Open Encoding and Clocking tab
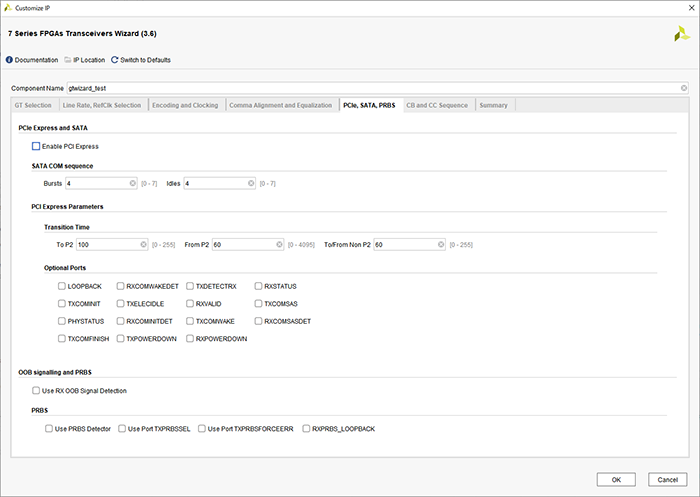Viewport: 700px width, 497px height. click(185, 105)
